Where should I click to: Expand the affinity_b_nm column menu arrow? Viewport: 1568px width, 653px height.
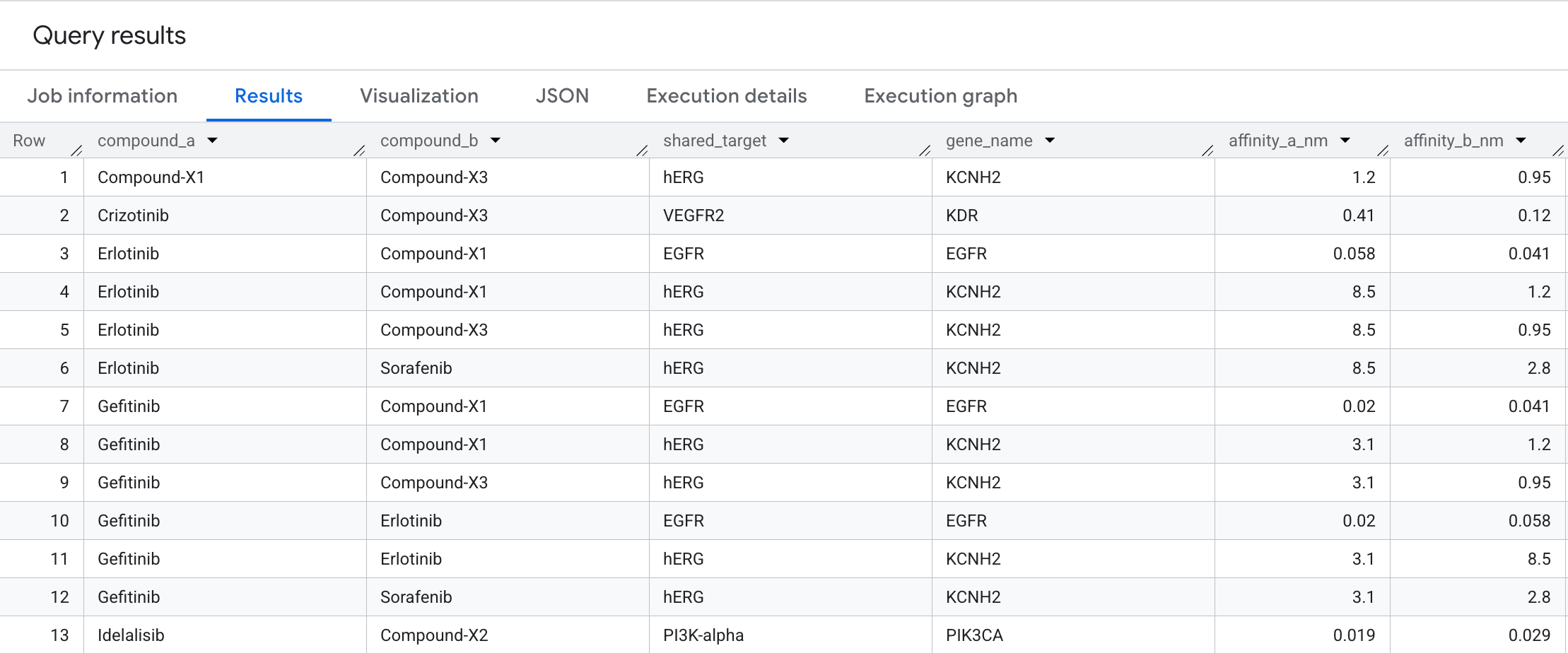click(x=1521, y=141)
